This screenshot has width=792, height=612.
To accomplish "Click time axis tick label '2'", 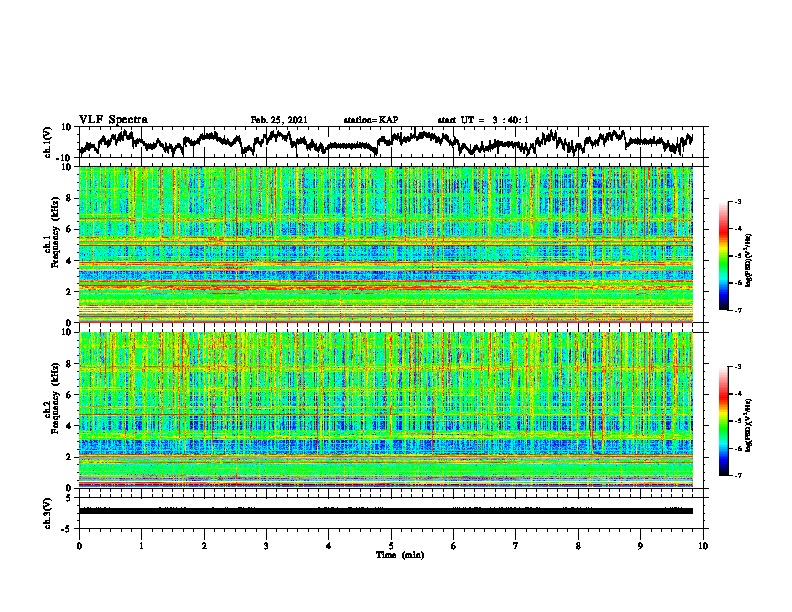I will pyautogui.click(x=204, y=546).
